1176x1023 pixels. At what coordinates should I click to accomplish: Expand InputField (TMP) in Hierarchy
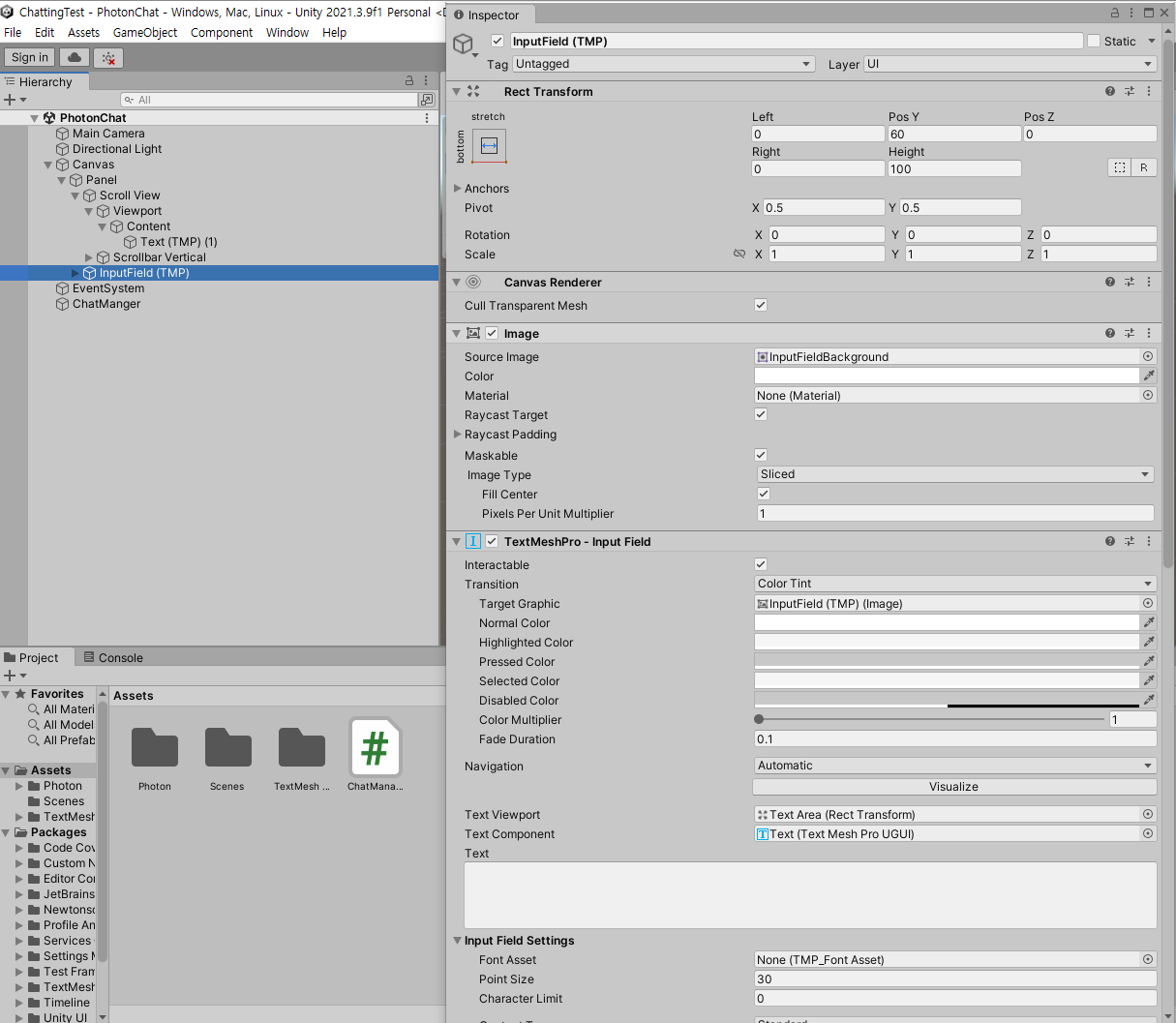click(x=75, y=273)
